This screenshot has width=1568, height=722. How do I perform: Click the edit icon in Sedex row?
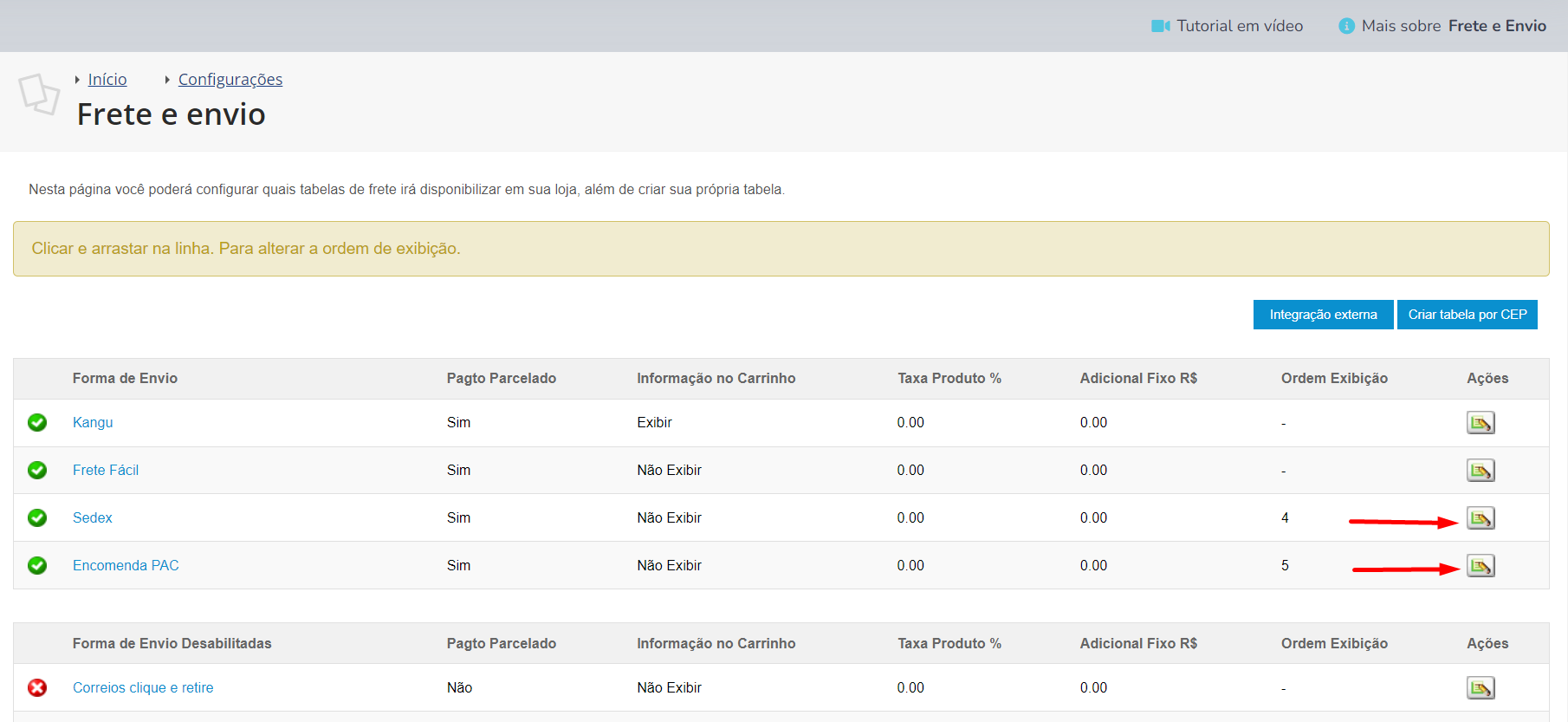coord(1481,518)
